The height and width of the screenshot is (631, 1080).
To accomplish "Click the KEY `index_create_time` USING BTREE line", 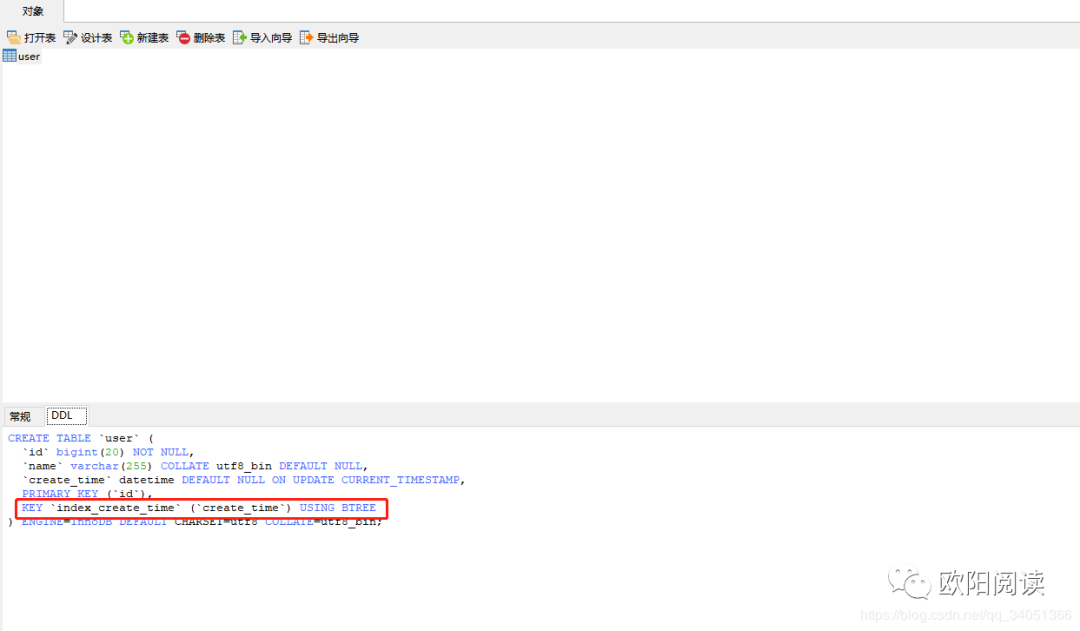I will [199, 508].
